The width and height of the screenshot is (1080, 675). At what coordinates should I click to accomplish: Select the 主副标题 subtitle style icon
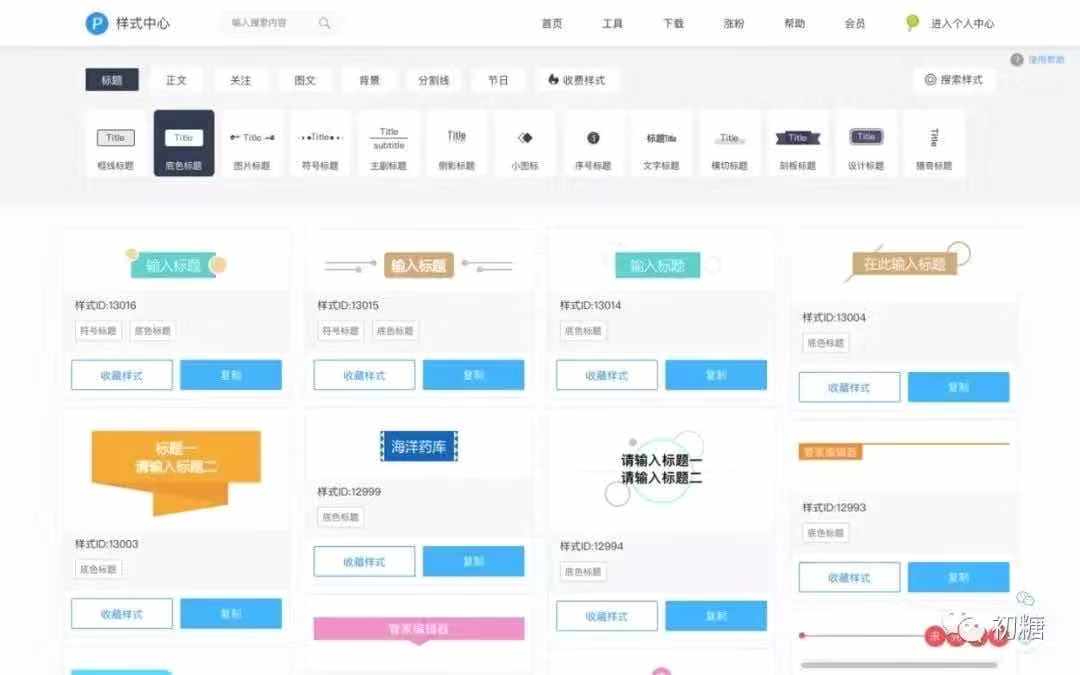[388, 139]
